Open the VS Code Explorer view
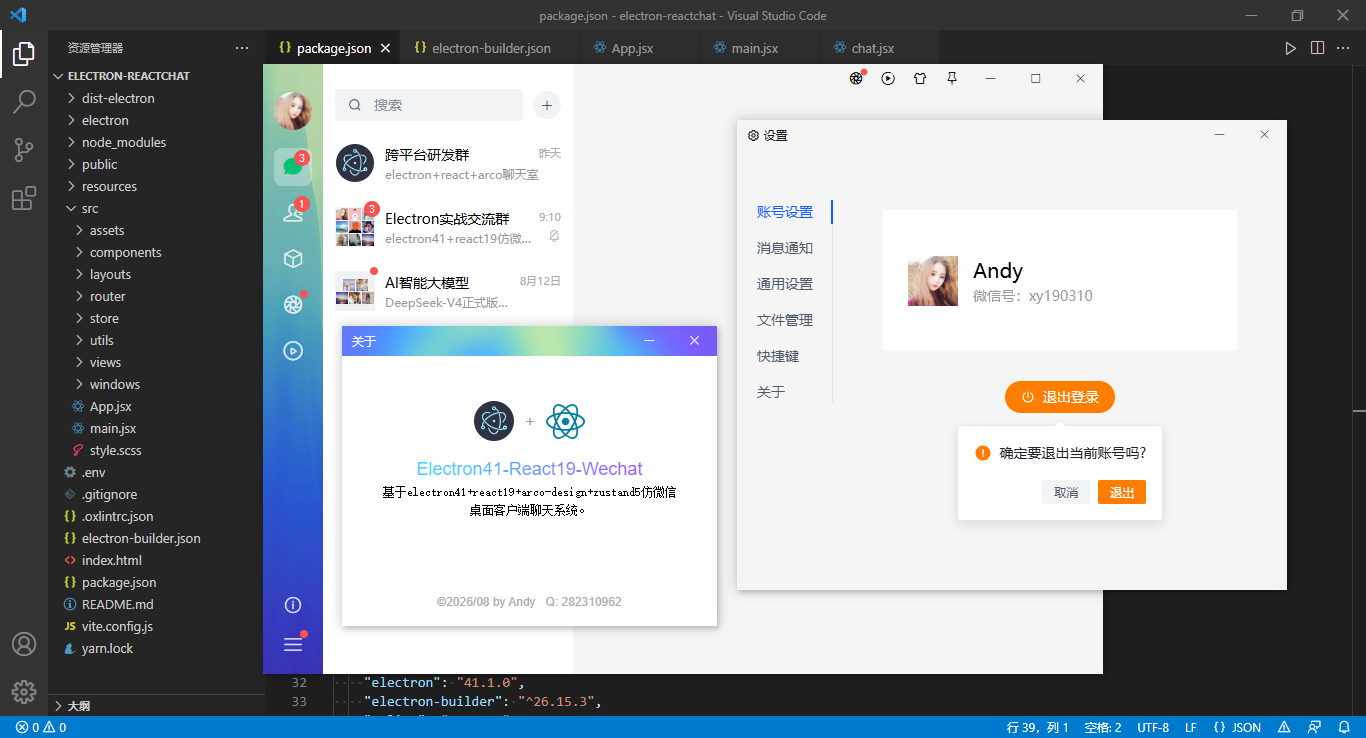Screen dimensions: 1366x738 pyautogui.click(x=24, y=54)
